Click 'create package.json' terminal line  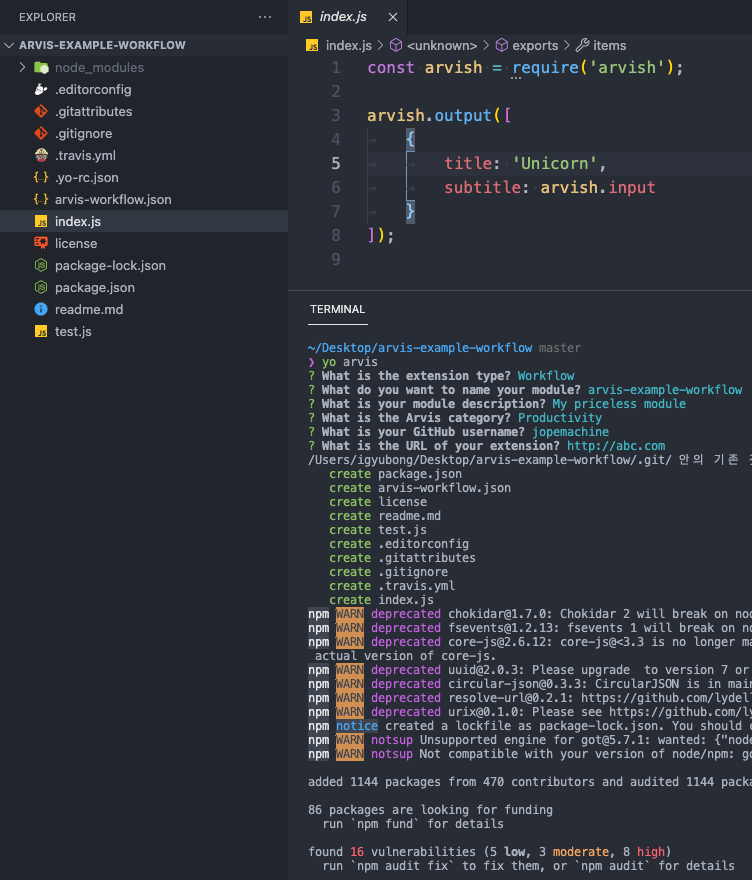click(x=395, y=474)
